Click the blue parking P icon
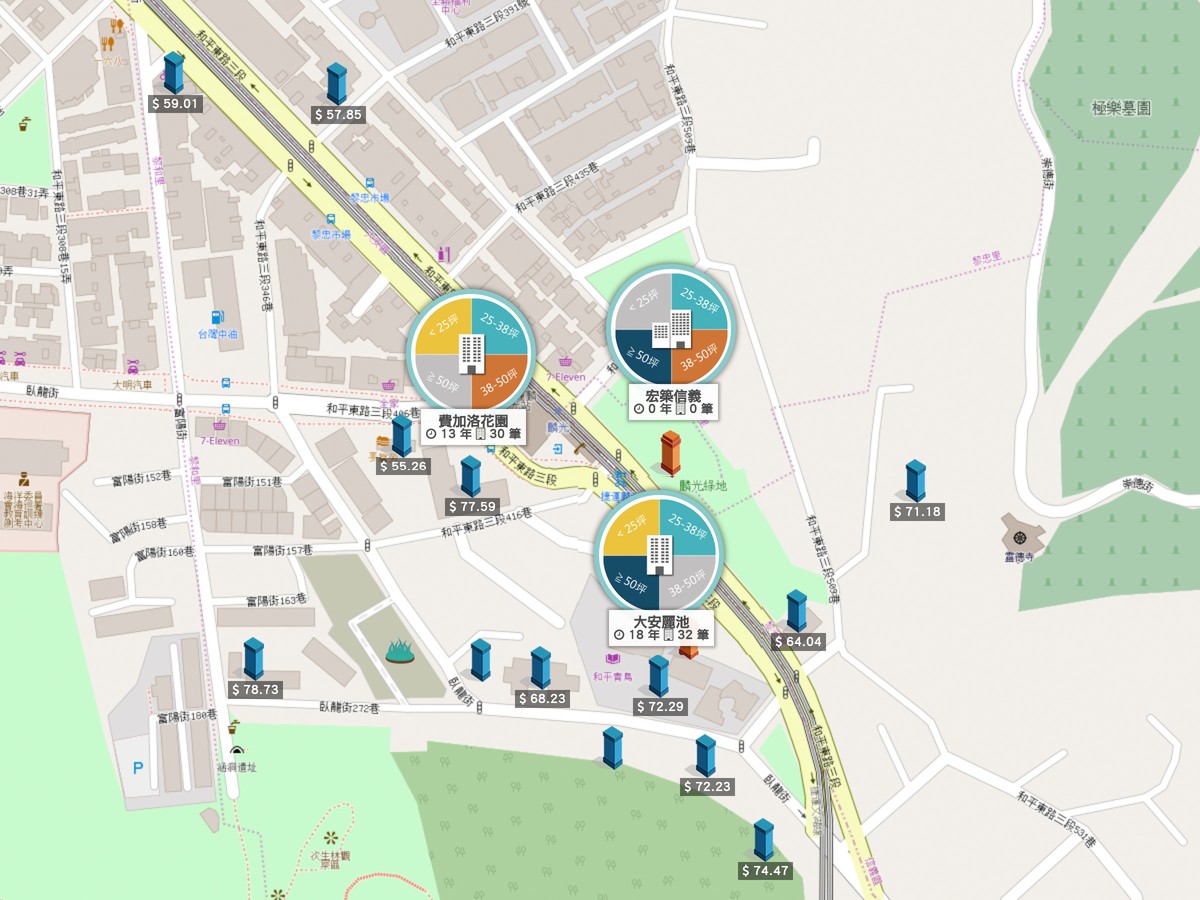Image resolution: width=1200 pixels, height=900 pixels. point(137,768)
